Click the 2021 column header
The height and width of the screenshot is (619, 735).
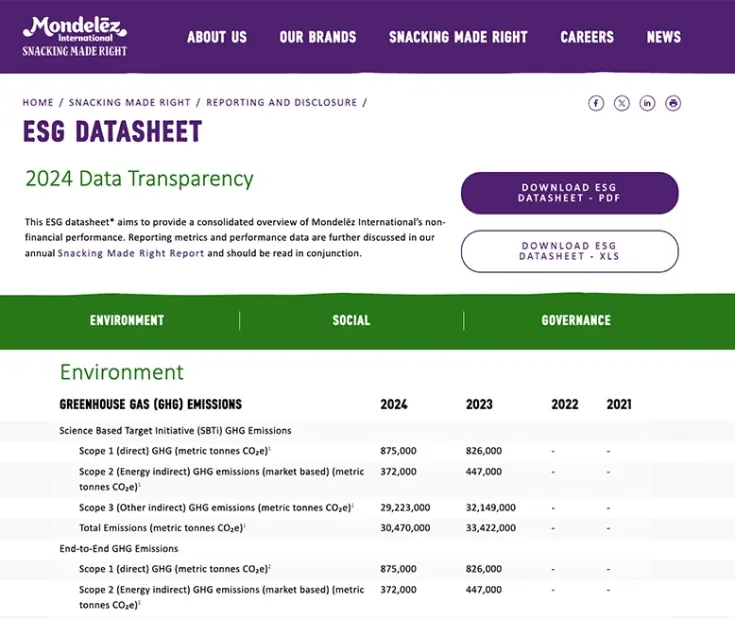(619, 404)
